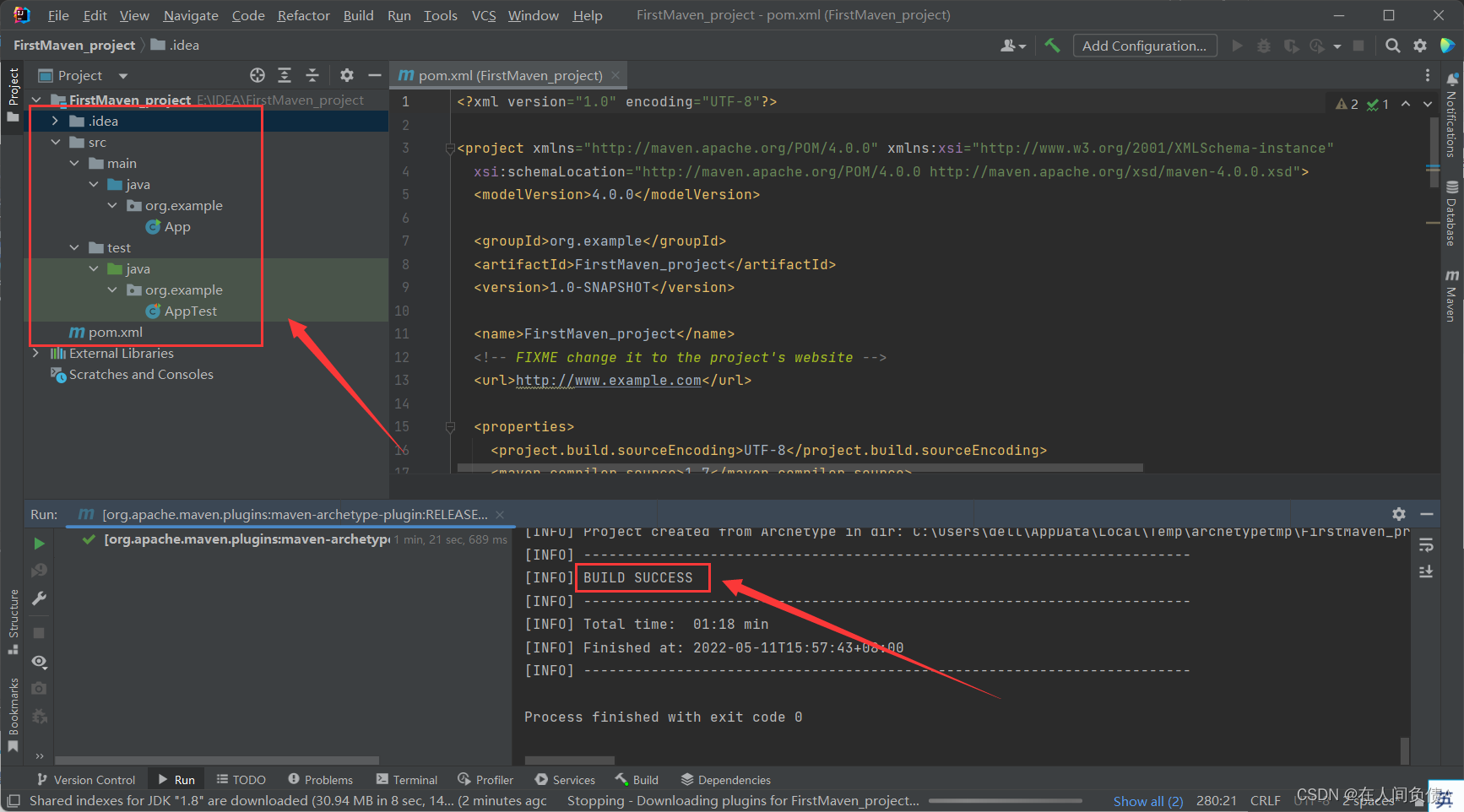Switch to the Problems tab

click(320, 779)
